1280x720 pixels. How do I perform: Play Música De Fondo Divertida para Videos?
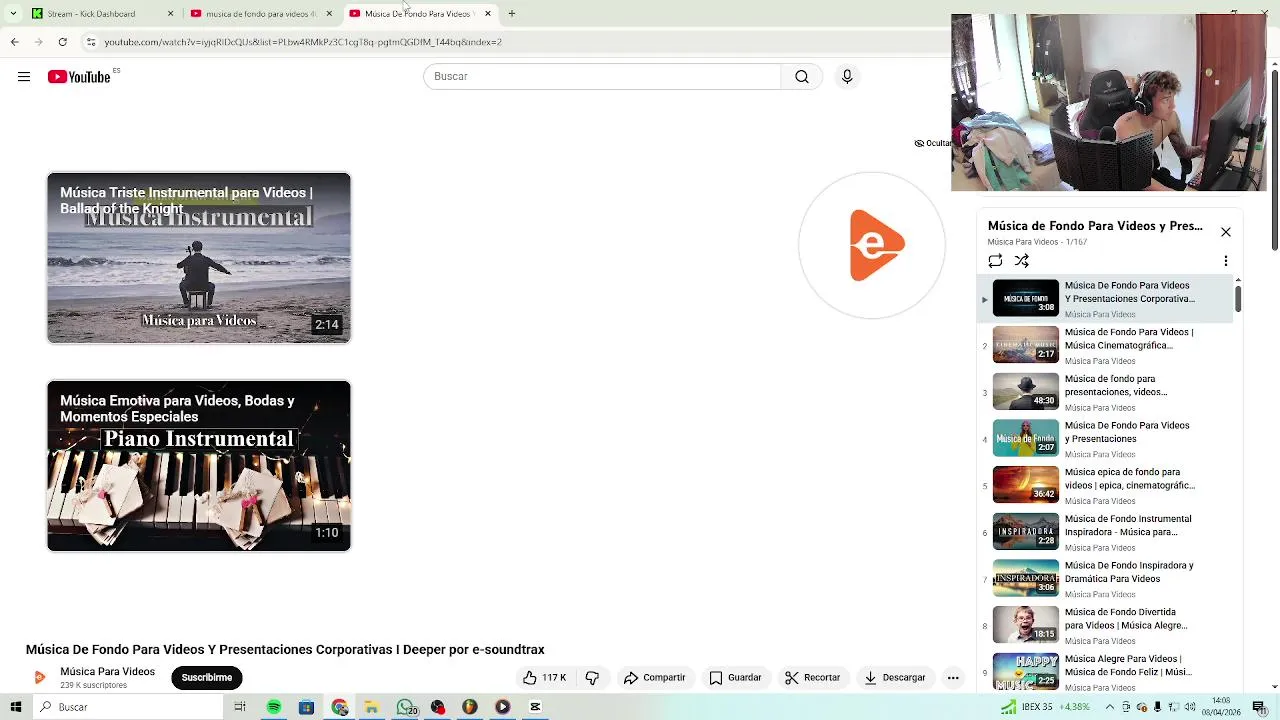(1105, 626)
